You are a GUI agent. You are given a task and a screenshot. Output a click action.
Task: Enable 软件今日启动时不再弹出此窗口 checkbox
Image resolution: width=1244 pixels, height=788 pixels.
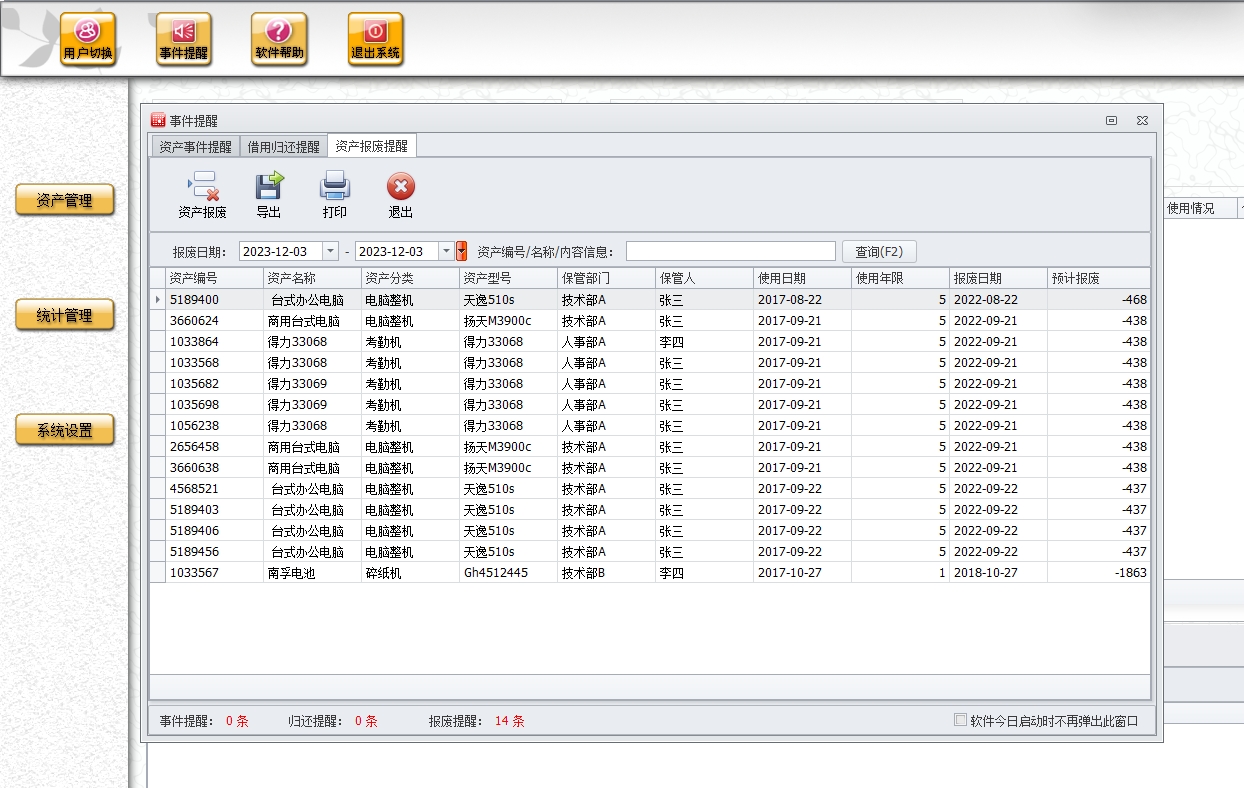(961, 720)
